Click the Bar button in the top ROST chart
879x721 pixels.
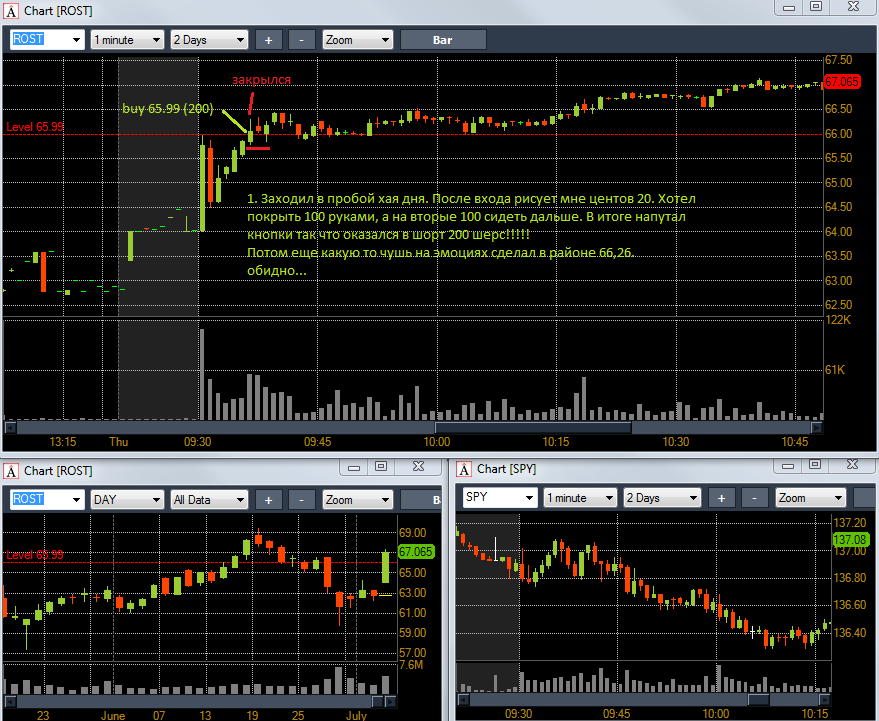pos(443,40)
